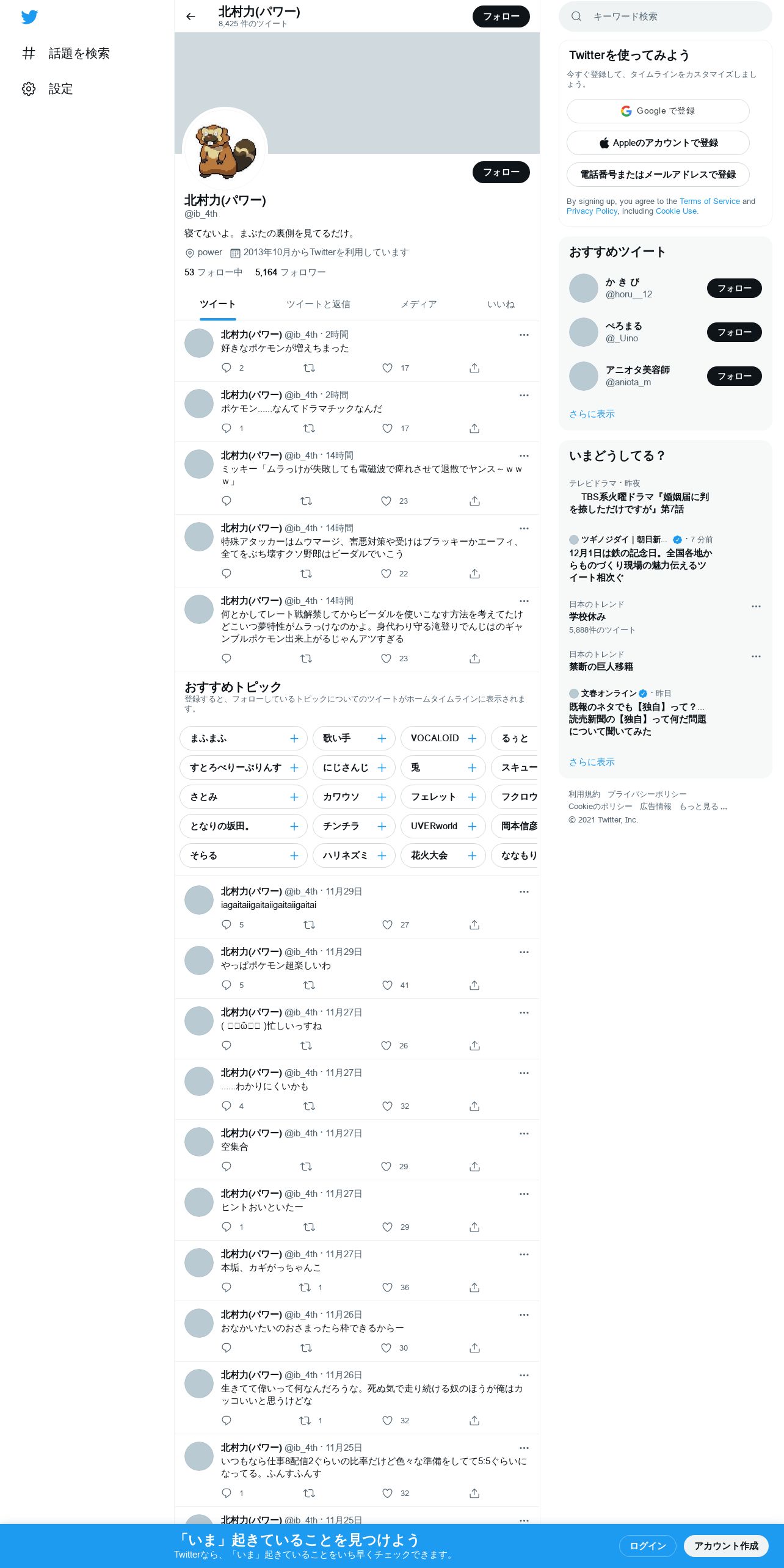Retweet the 本垢、カギがっちゃんこ tweet
This screenshot has height=1568, width=784.
click(x=305, y=1287)
